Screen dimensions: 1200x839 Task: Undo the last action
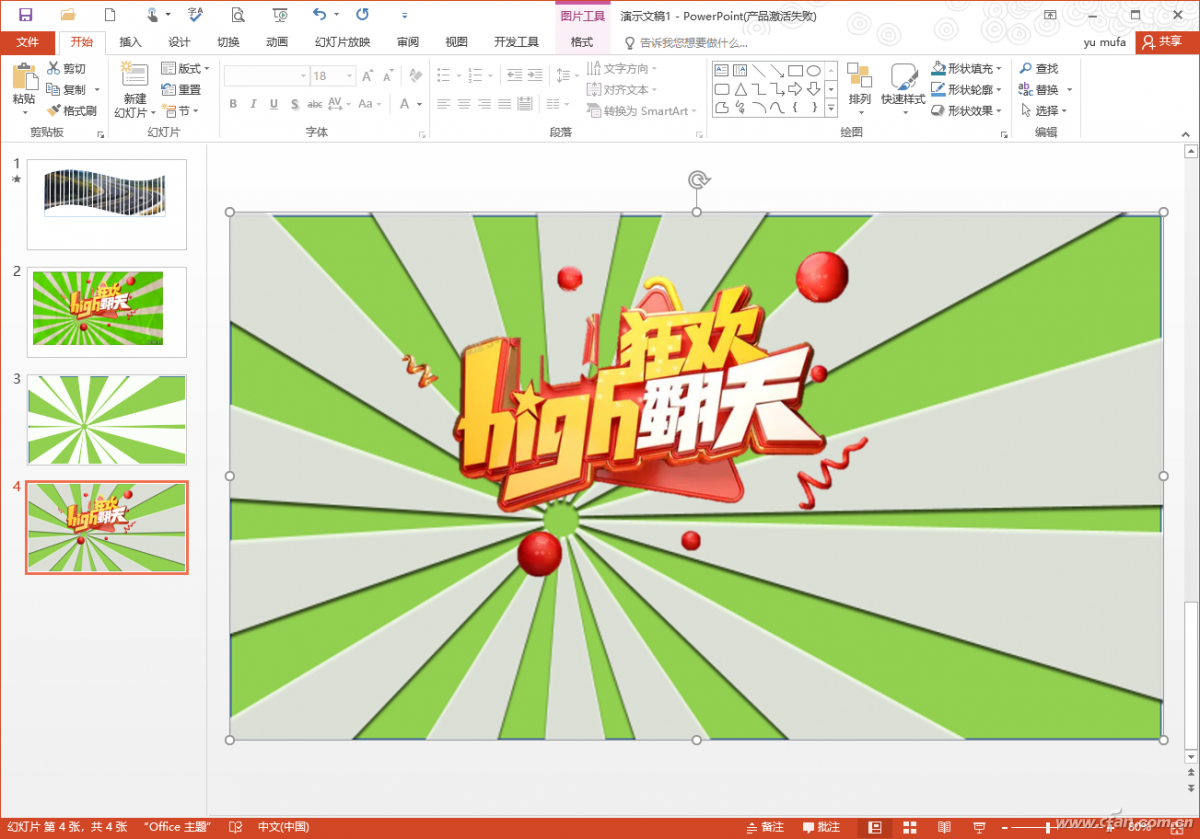coord(319,14)
